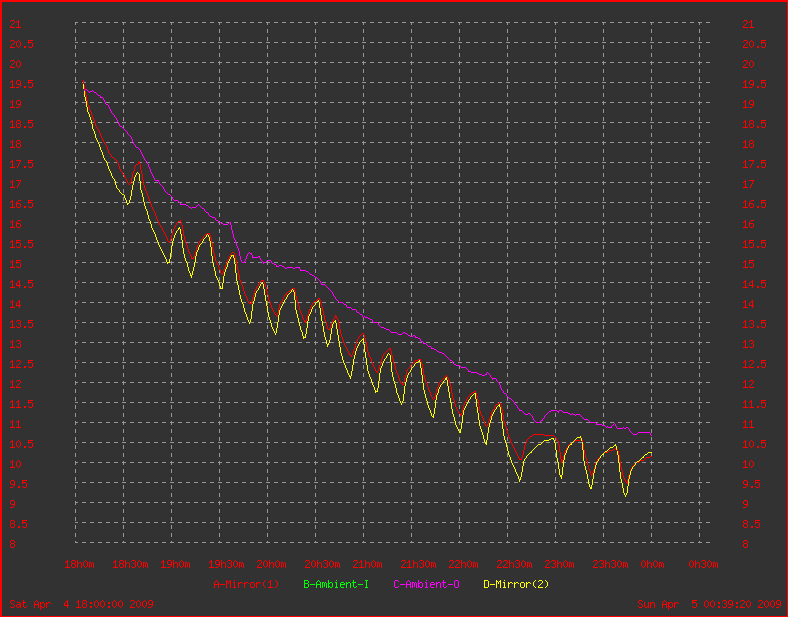
Task: Select the 0h30m time axis label
Action: pyautogui.click(x=703, y=564)
